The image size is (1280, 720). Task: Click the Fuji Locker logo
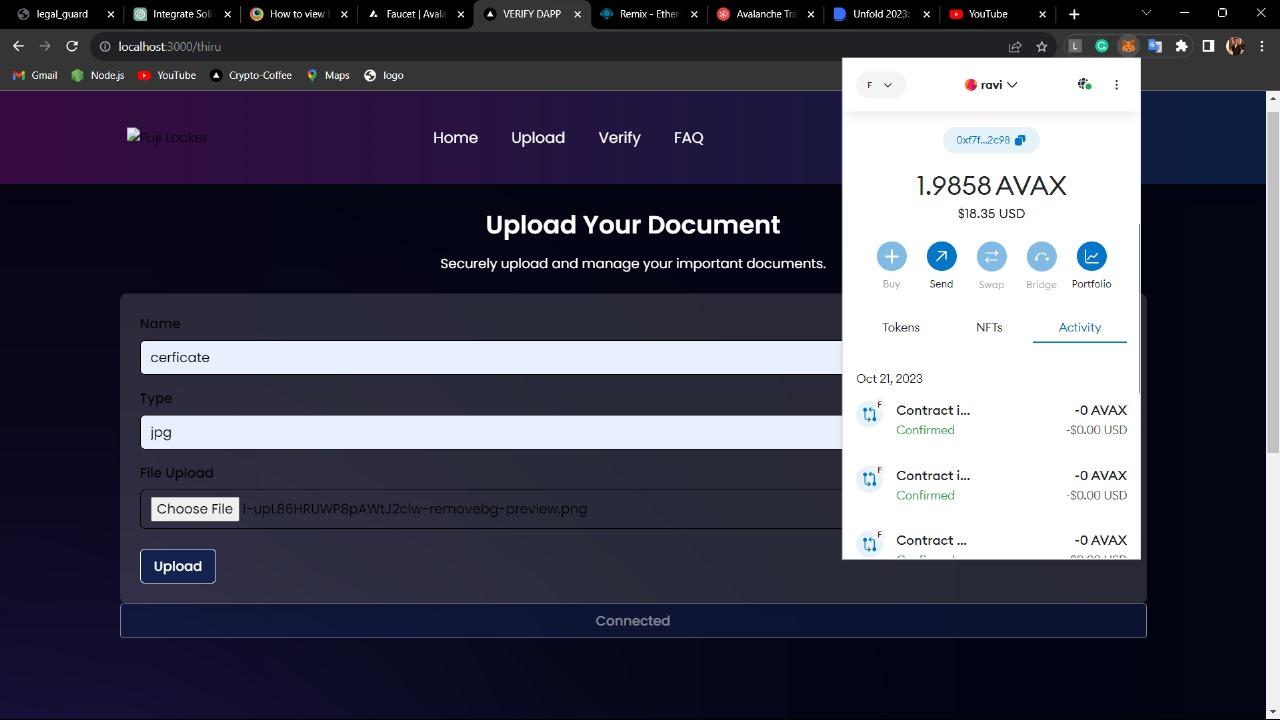click(167, 137)
